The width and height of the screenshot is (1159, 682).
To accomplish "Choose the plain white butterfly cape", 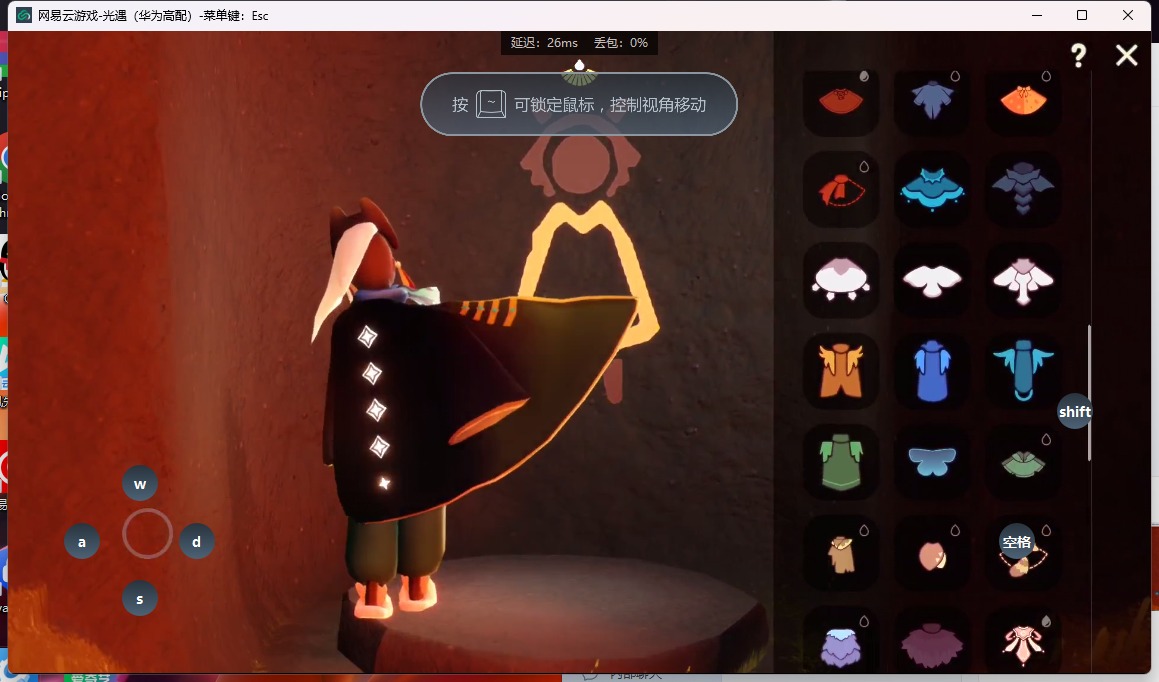I will (x=932, y=281).
